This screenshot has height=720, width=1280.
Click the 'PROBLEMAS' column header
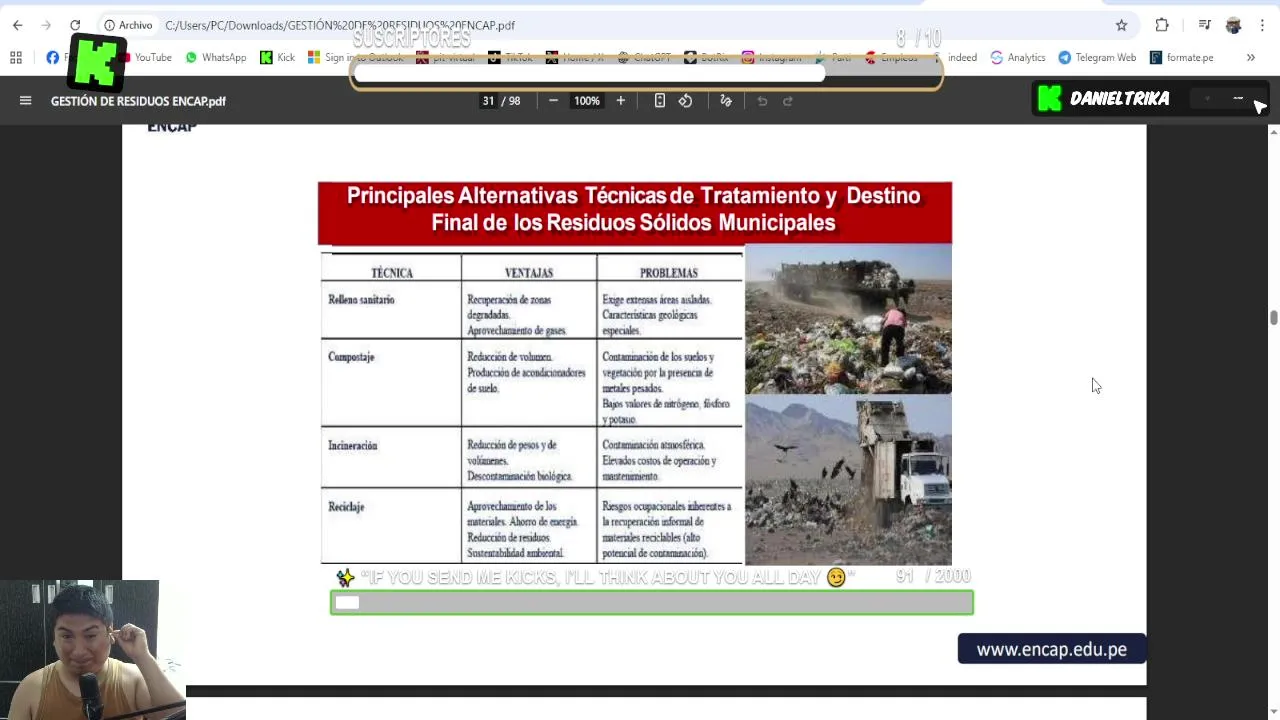coord(669,272)
